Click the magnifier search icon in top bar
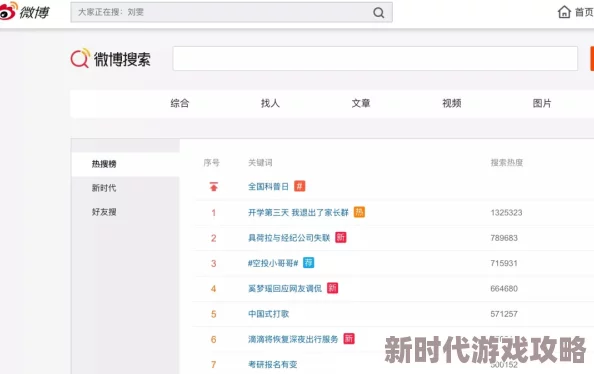This screenshot has width=594, height=374. pos(378,13)
